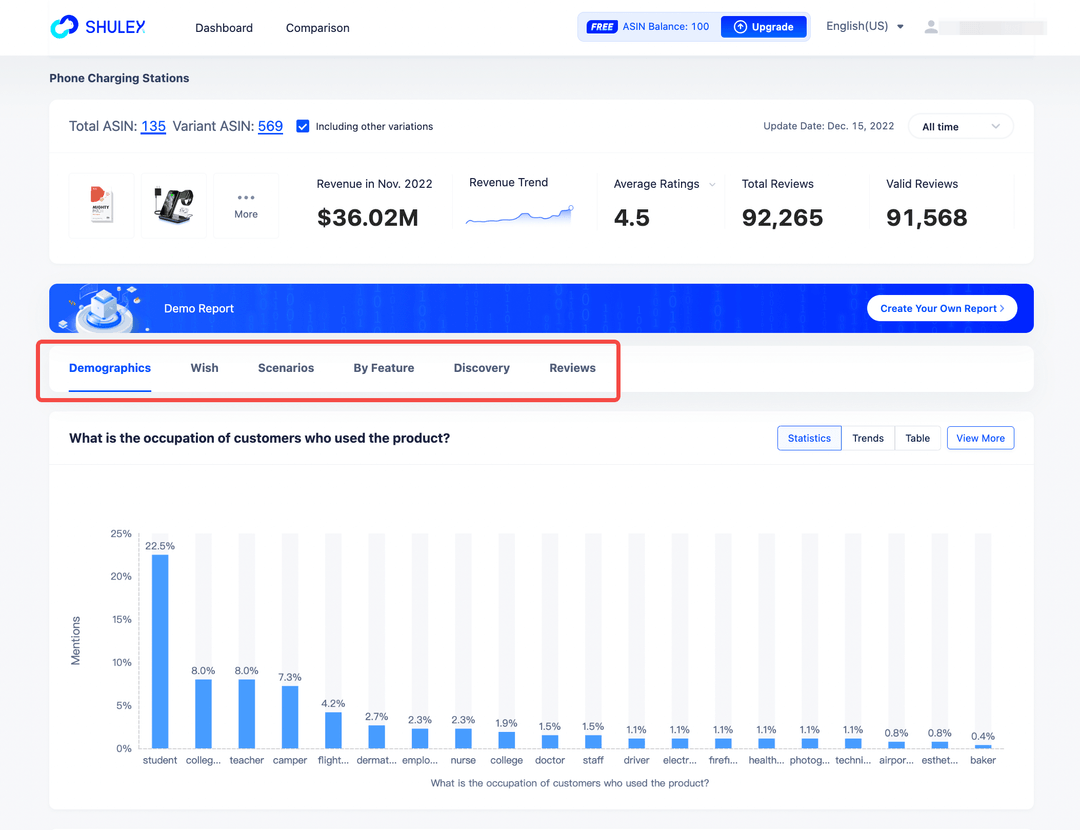Click View More on occupation chart
The height and width of the screenshot is (830, 1080).
coord(980,438)
